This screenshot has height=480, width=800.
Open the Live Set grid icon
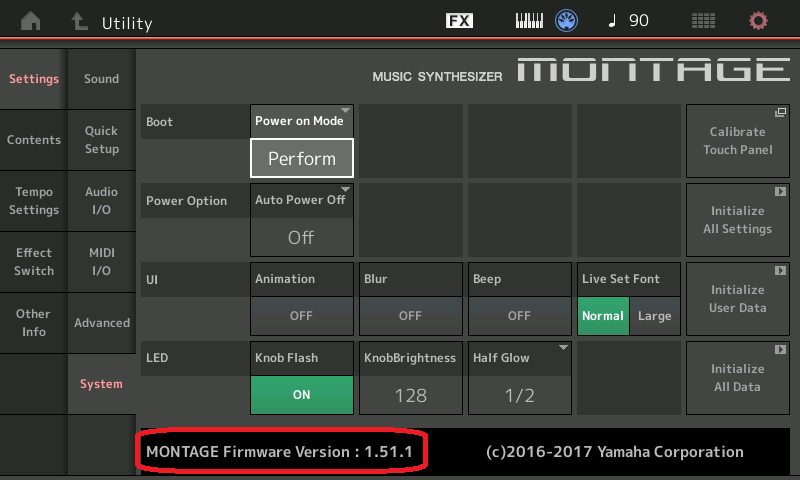click(703, 21)
